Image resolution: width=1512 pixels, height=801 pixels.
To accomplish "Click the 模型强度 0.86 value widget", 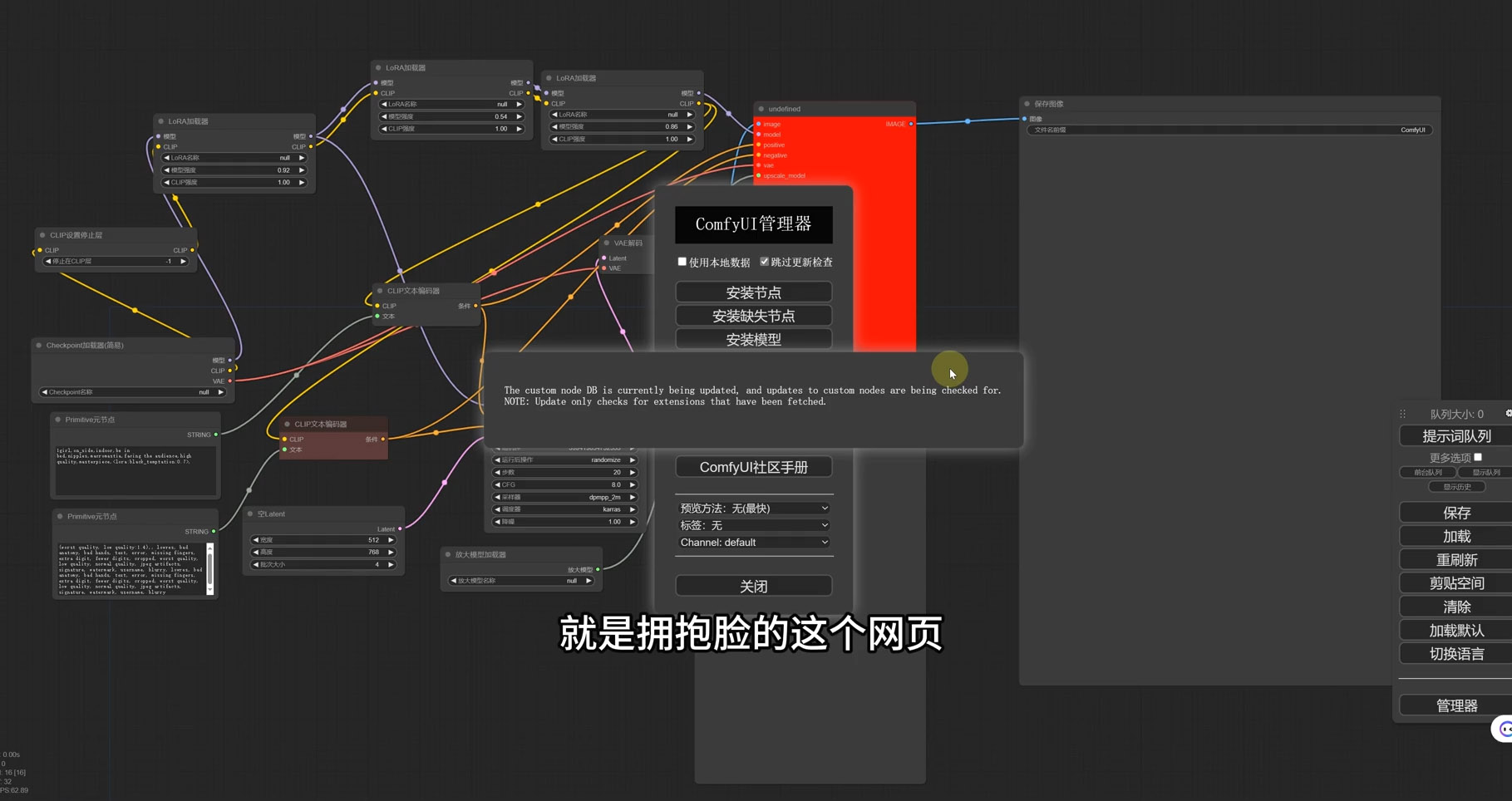I will 623,126.
